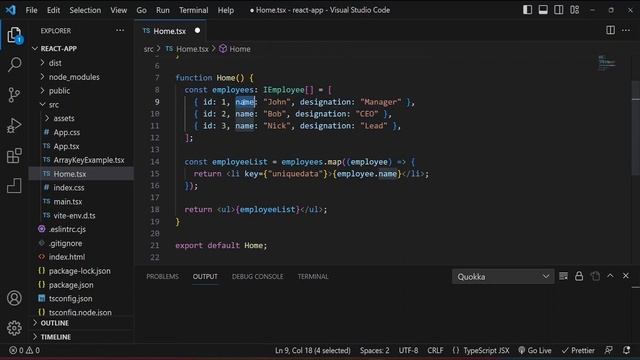
Task: Maximize the panel with the chevron
Action: pyautogui.click(x=610, y=276)
